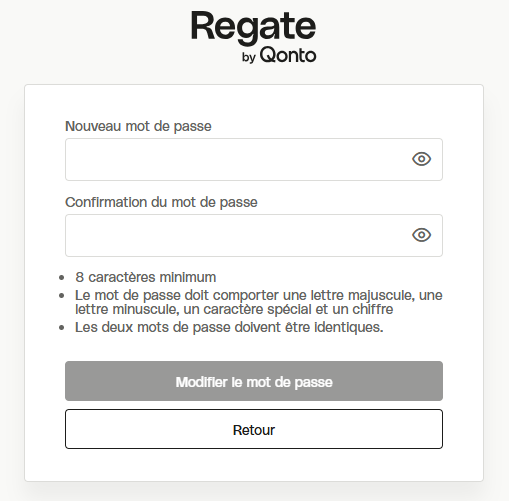Click the Regate logo at top
The width and height of the screenshot is (509, 501).
(254, 27)
